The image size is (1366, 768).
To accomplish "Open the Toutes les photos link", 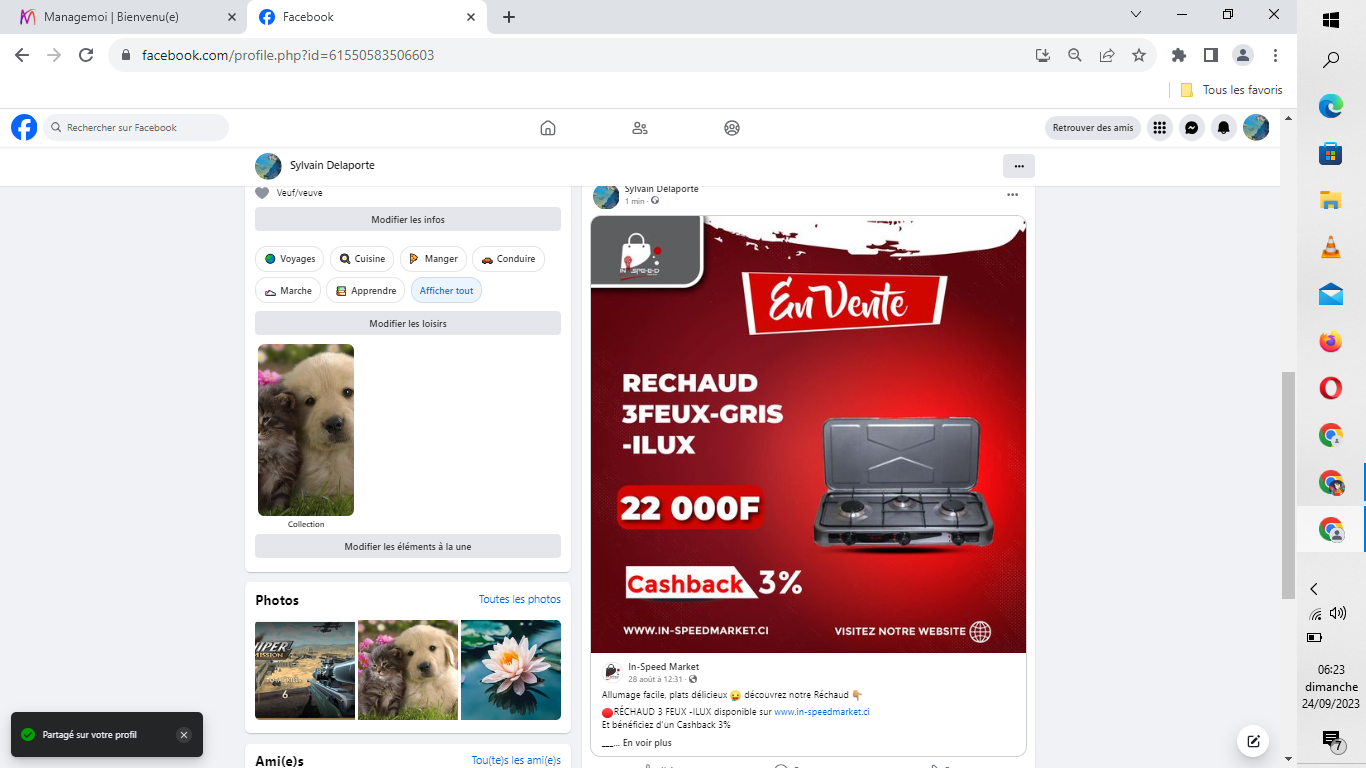I will point(519,600).
